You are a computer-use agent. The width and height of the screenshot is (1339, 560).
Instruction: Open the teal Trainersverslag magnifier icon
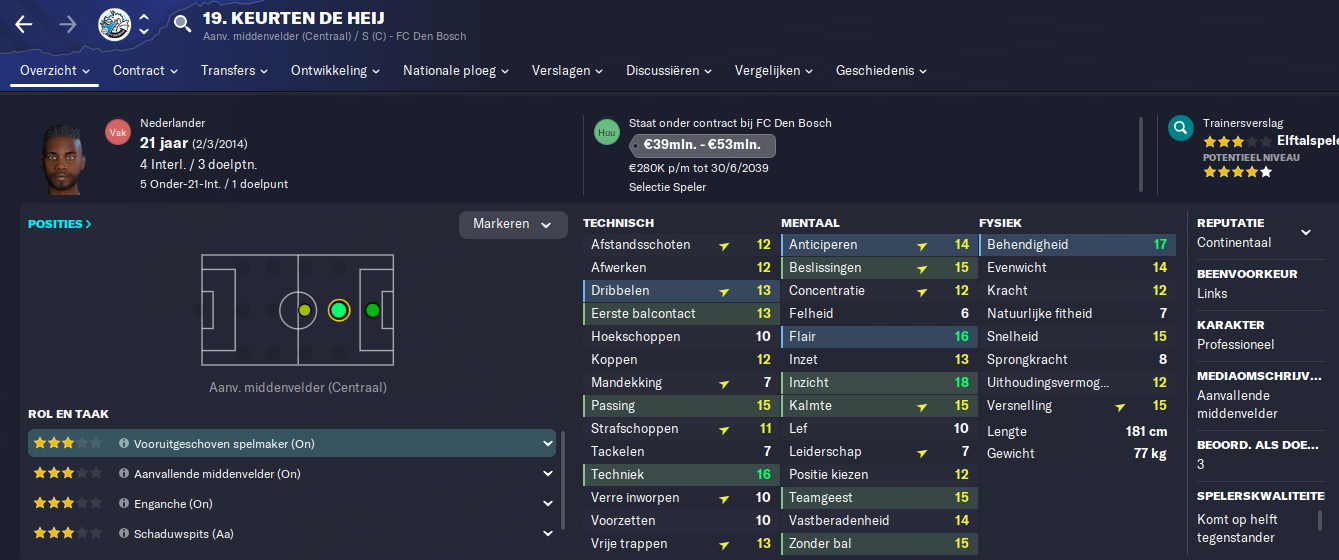[x=1181, y=128]
